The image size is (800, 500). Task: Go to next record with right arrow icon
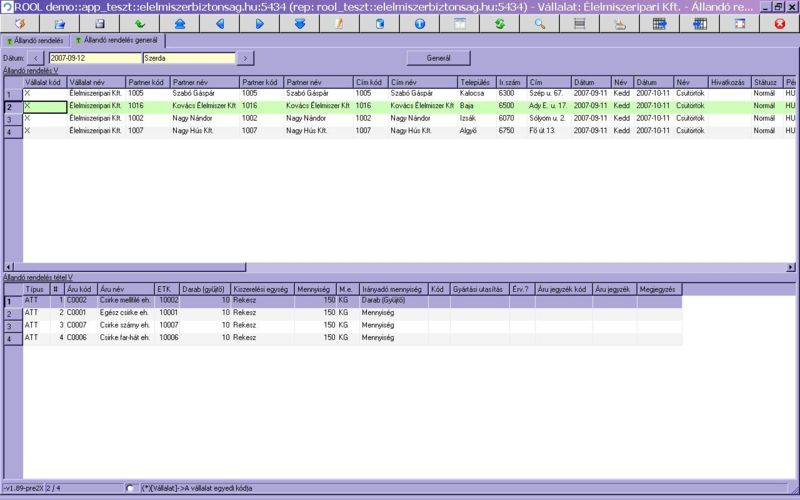click(x=259, y=23)
